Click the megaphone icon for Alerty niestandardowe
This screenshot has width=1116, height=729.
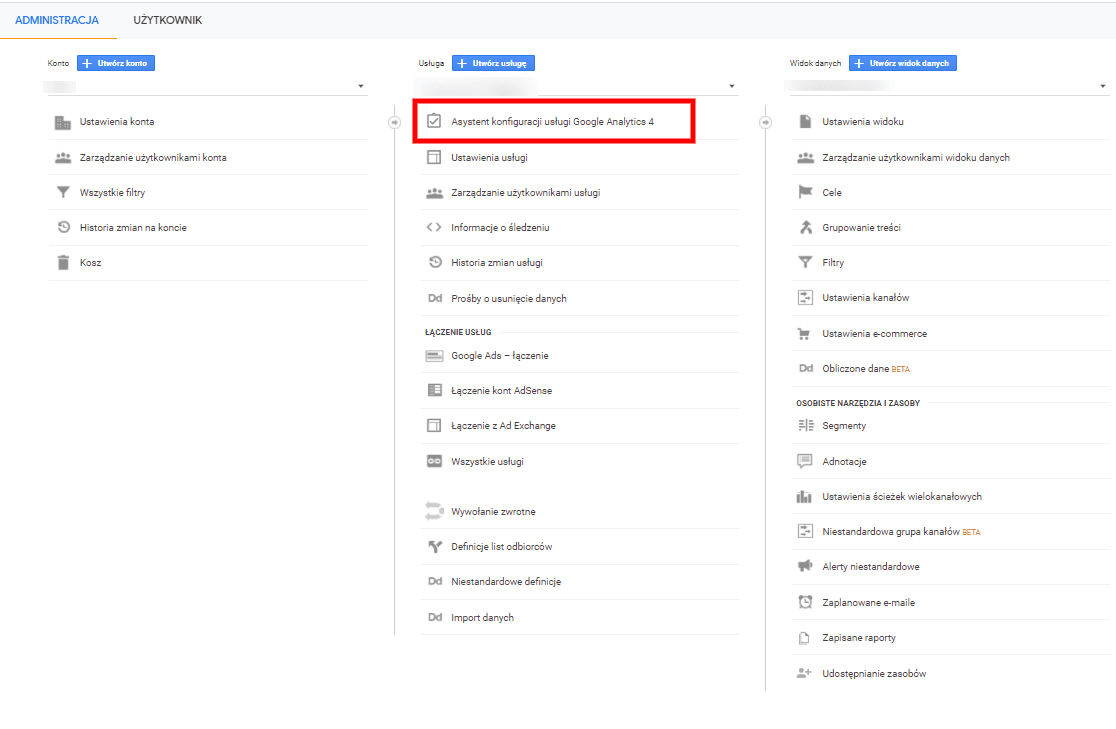tap(805, 566)
